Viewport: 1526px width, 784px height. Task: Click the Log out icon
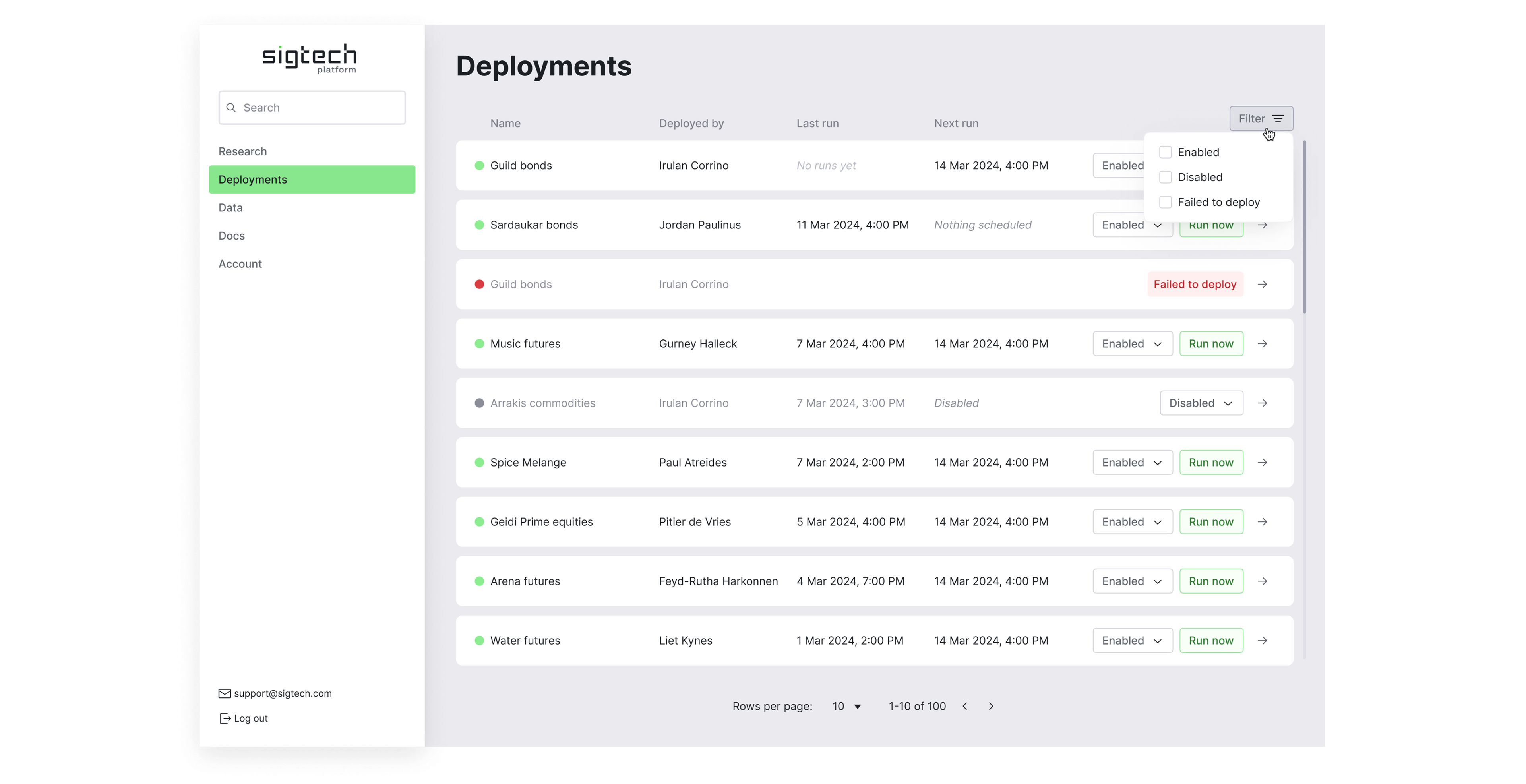click(225, 718)
